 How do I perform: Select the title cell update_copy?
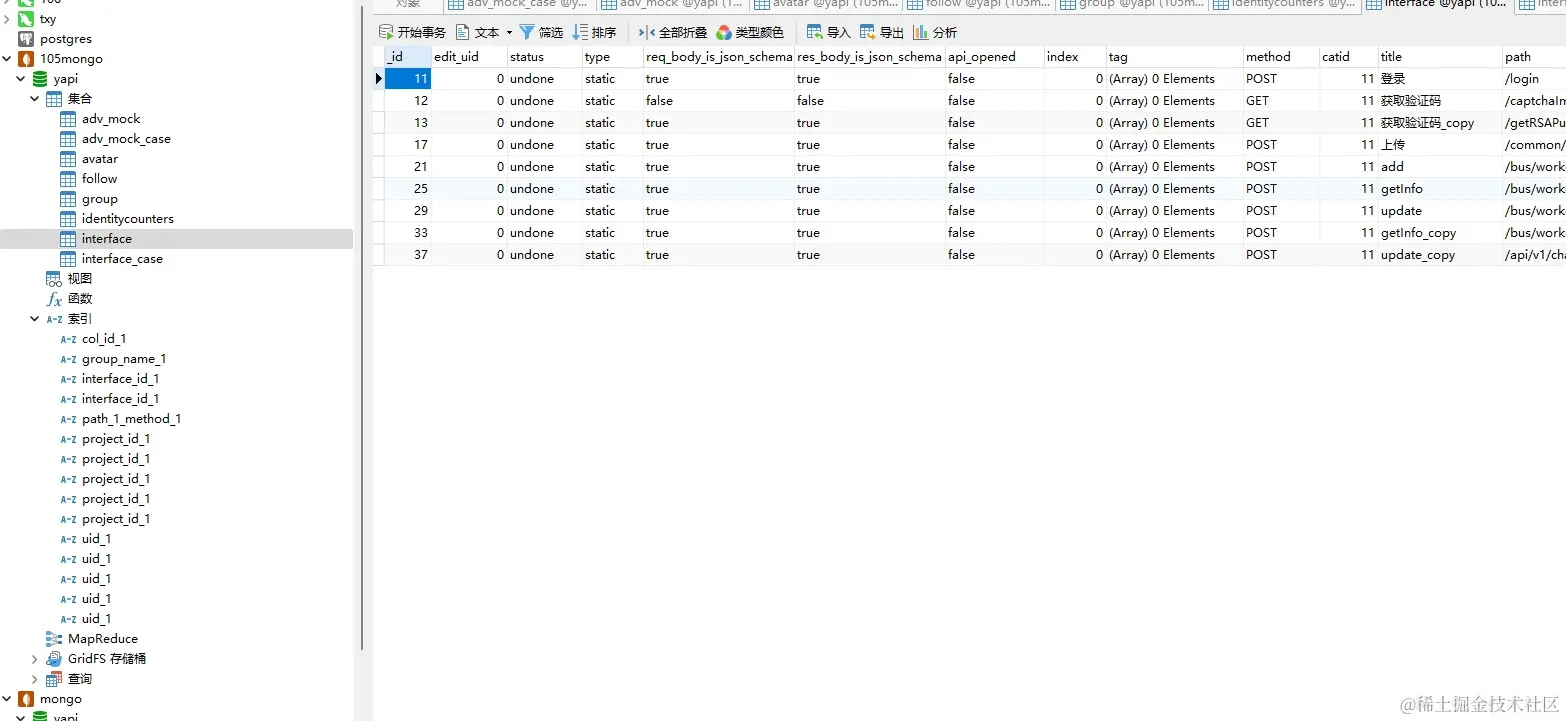click(1440, 255)
